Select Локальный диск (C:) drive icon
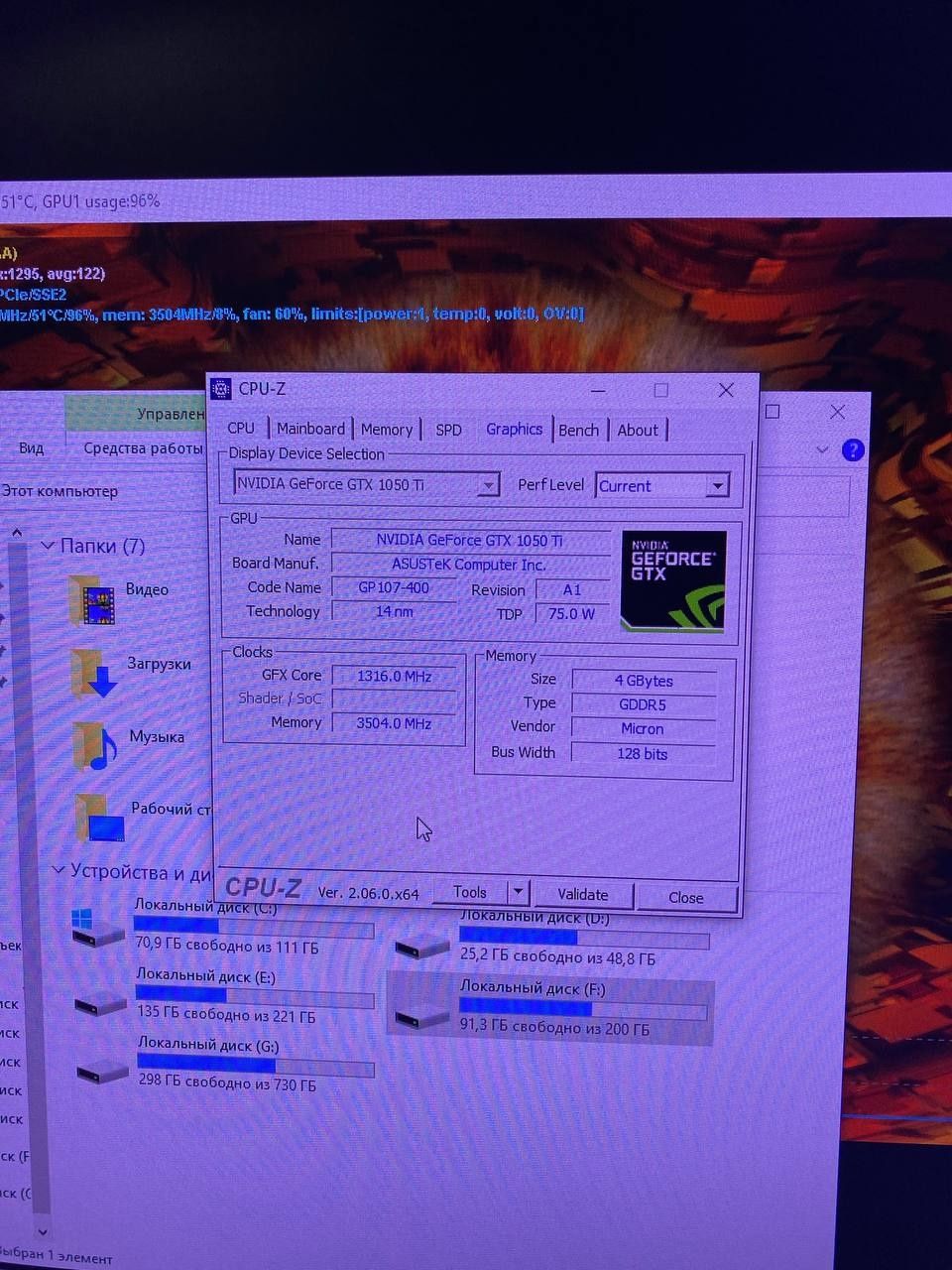Viewport: 952px width, 1270px height. coord(97,928)
